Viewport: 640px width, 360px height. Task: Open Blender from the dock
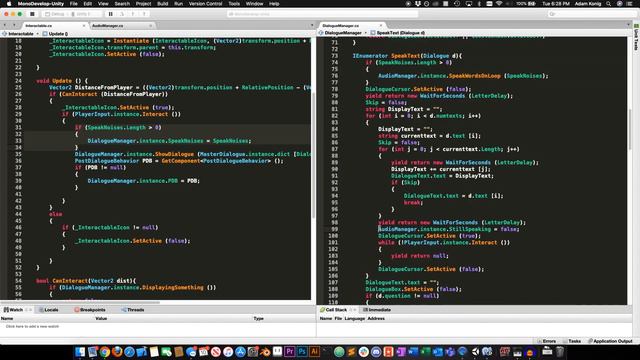coord(265,351)
